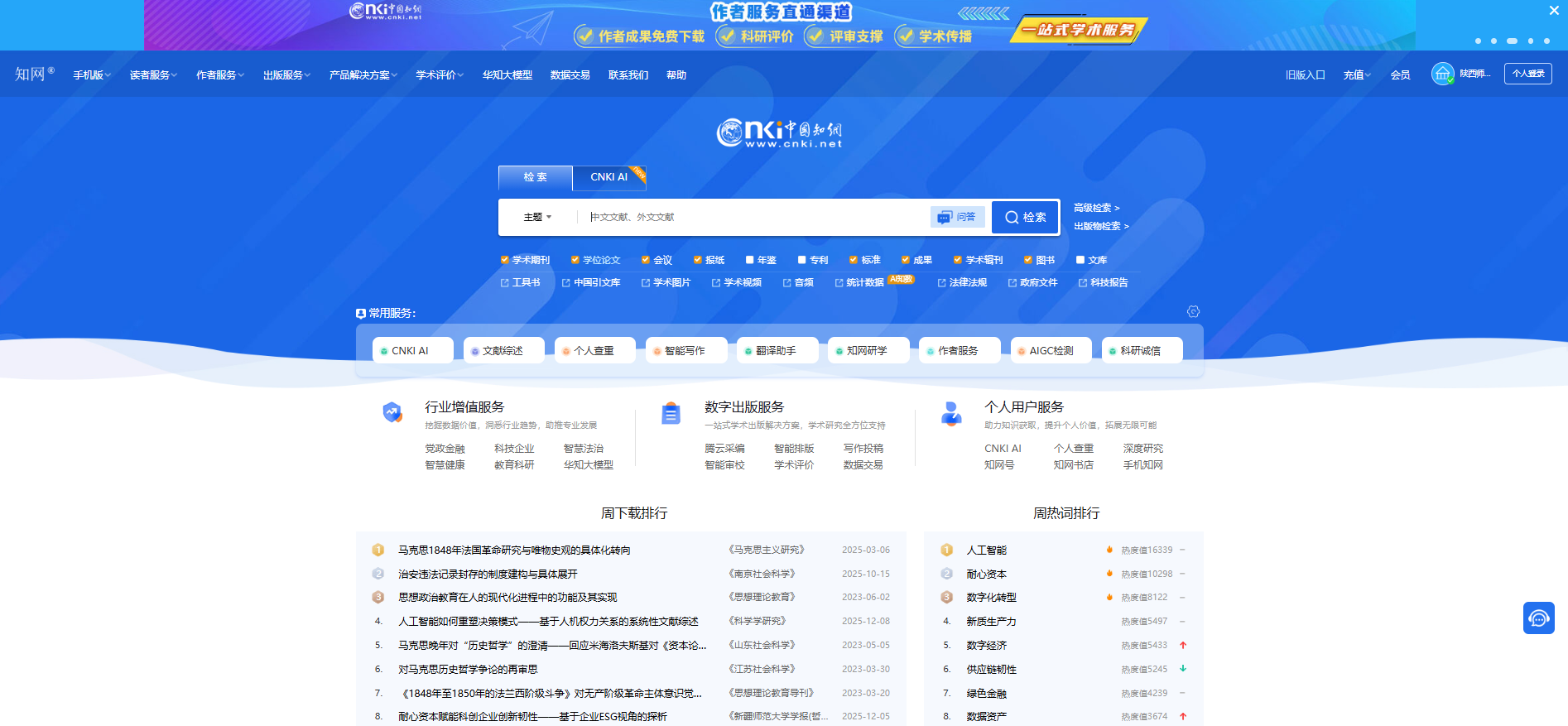This screenshot has width=1568, height=726.
Task: Click the 数字出版服务 document icon
Action: click(671, 412)
